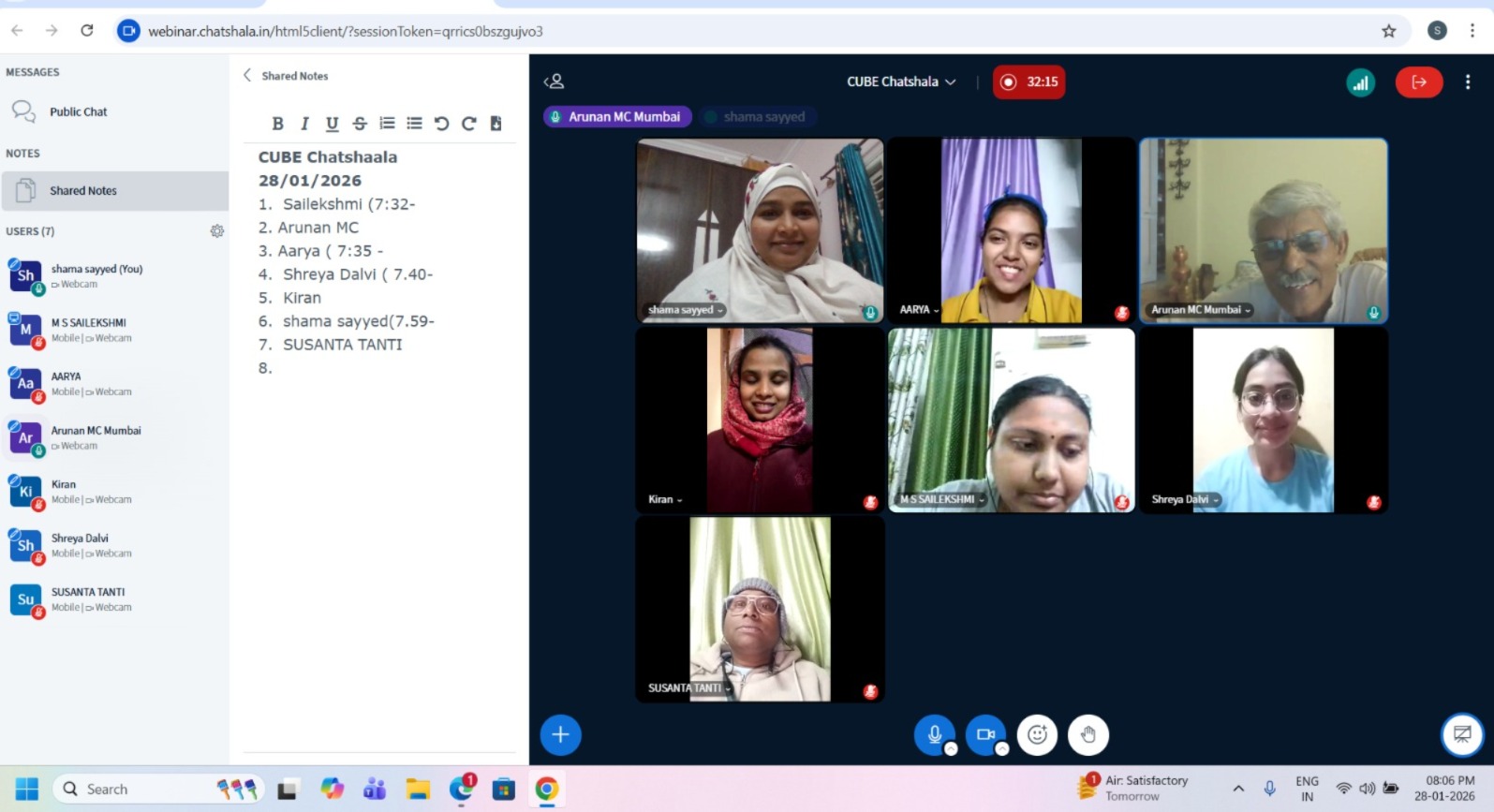
Task: Open audio device options arrow on microphone
Action: [951, 749]
